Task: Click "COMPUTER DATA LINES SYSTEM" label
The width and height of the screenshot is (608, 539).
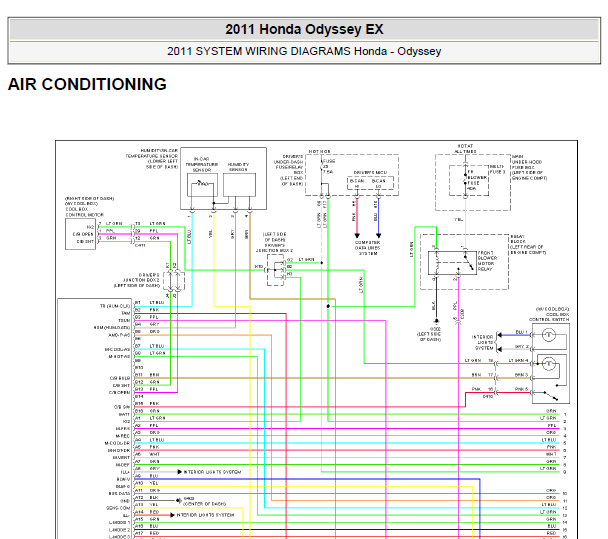Action: pyautogui.click(x=367, y=248)
